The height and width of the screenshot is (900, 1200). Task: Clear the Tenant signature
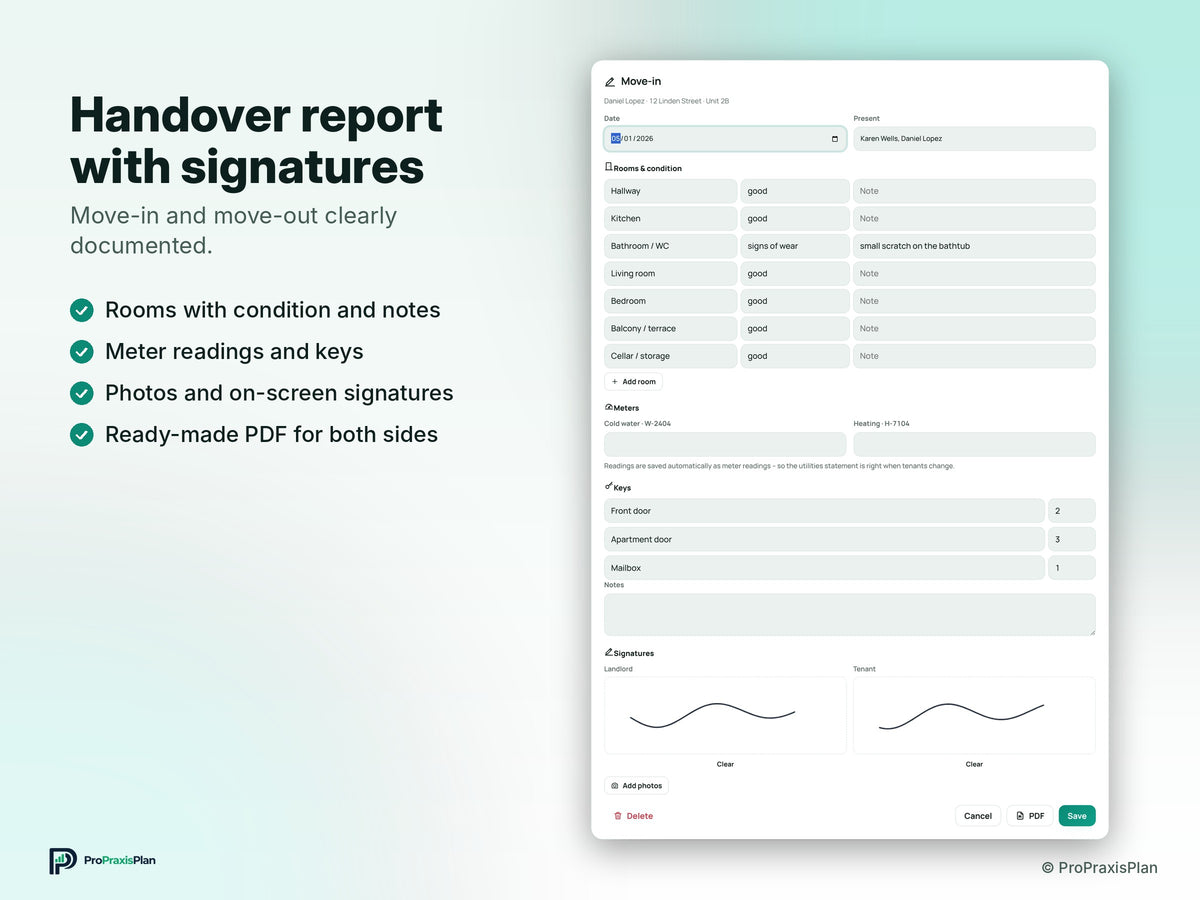974,764
